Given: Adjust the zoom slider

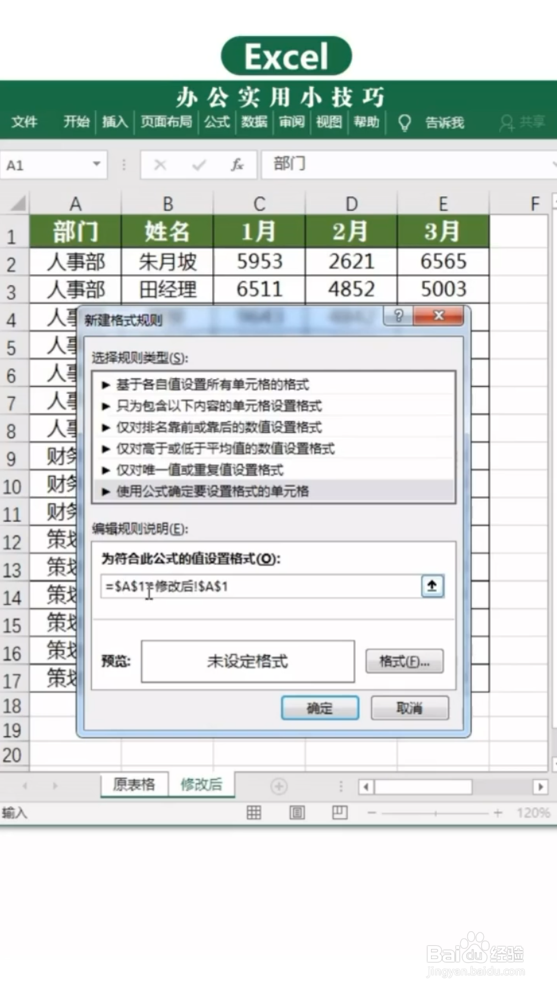Looking at the screenshot, I should (435, 813).
